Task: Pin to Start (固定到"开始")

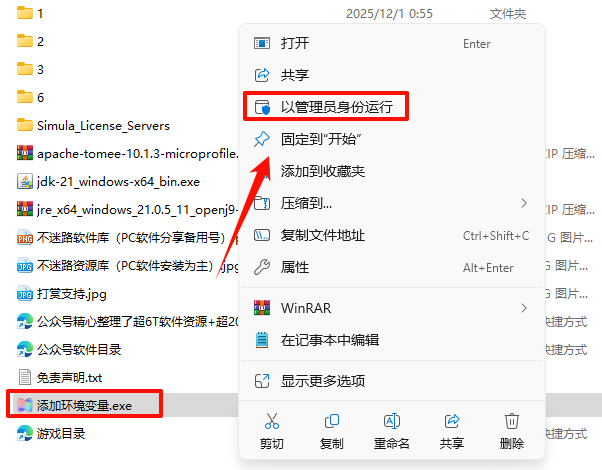Action: pyautogui.click(x=392, y=139)
